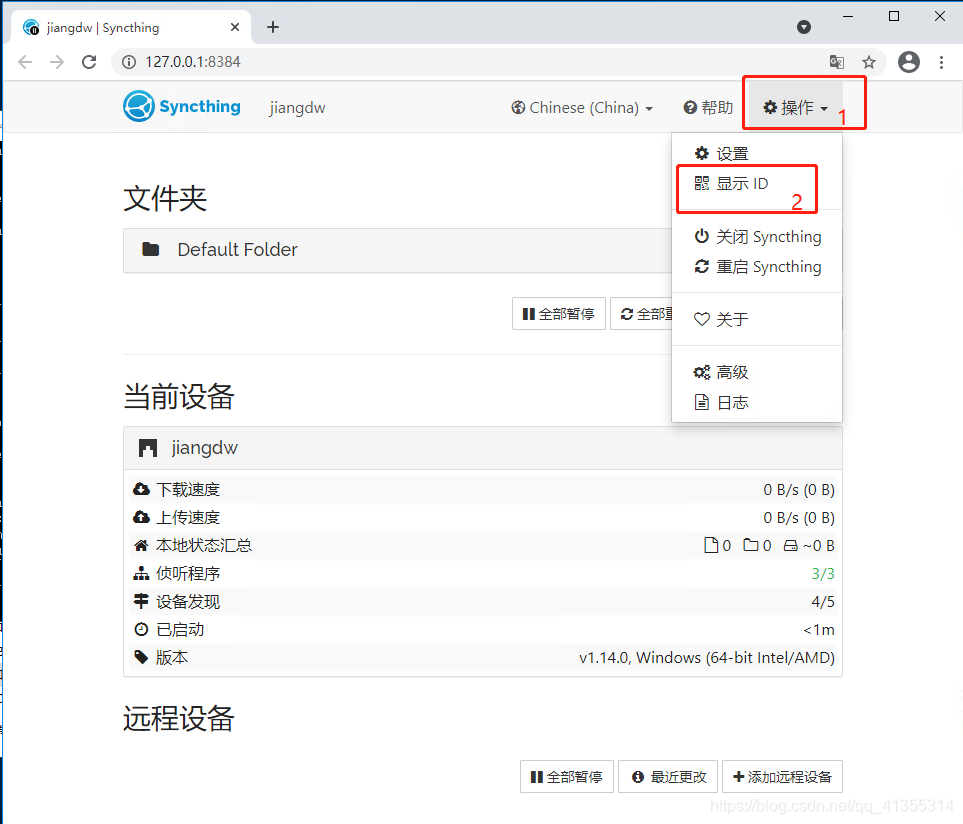Click the <1m uptime value

819,630
